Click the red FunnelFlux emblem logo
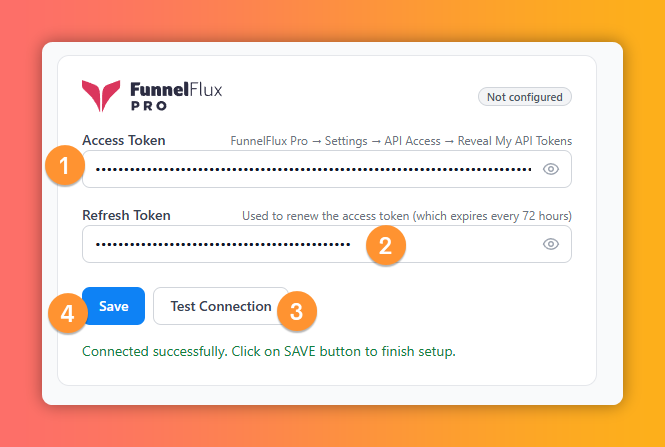 101,95
